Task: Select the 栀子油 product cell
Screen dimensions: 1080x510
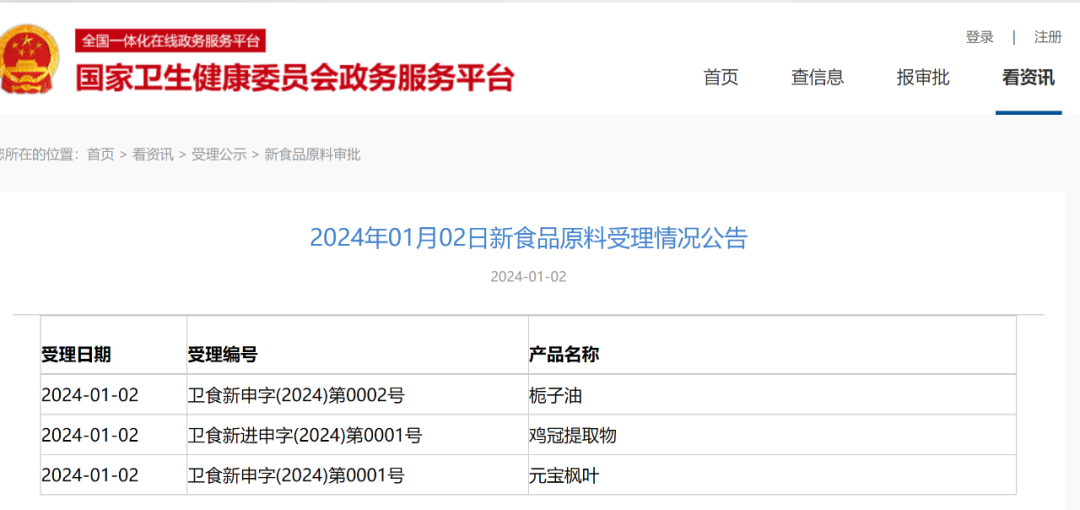Action: click(555, 395)
